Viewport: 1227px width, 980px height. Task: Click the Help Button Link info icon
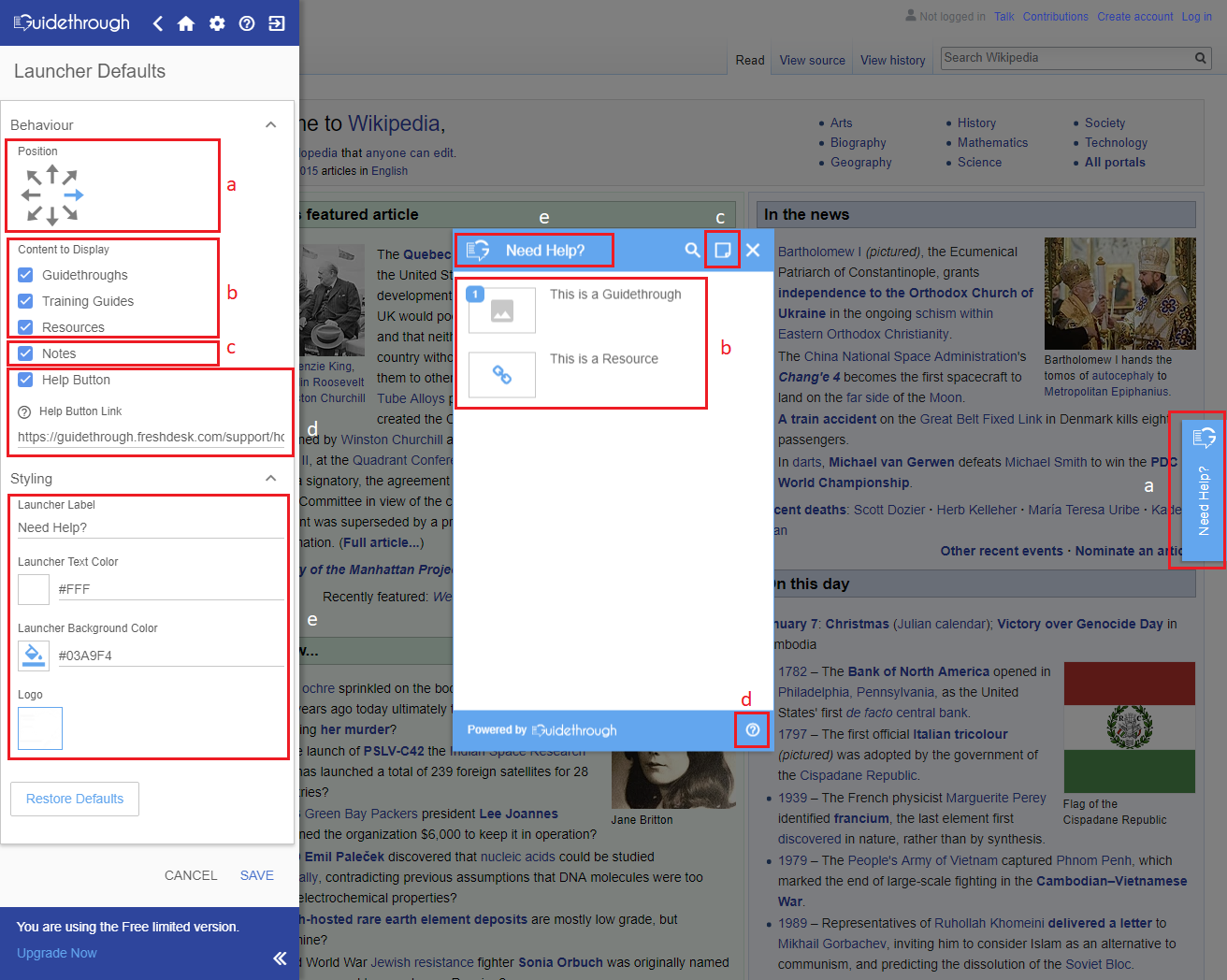(x=24, y=411)
